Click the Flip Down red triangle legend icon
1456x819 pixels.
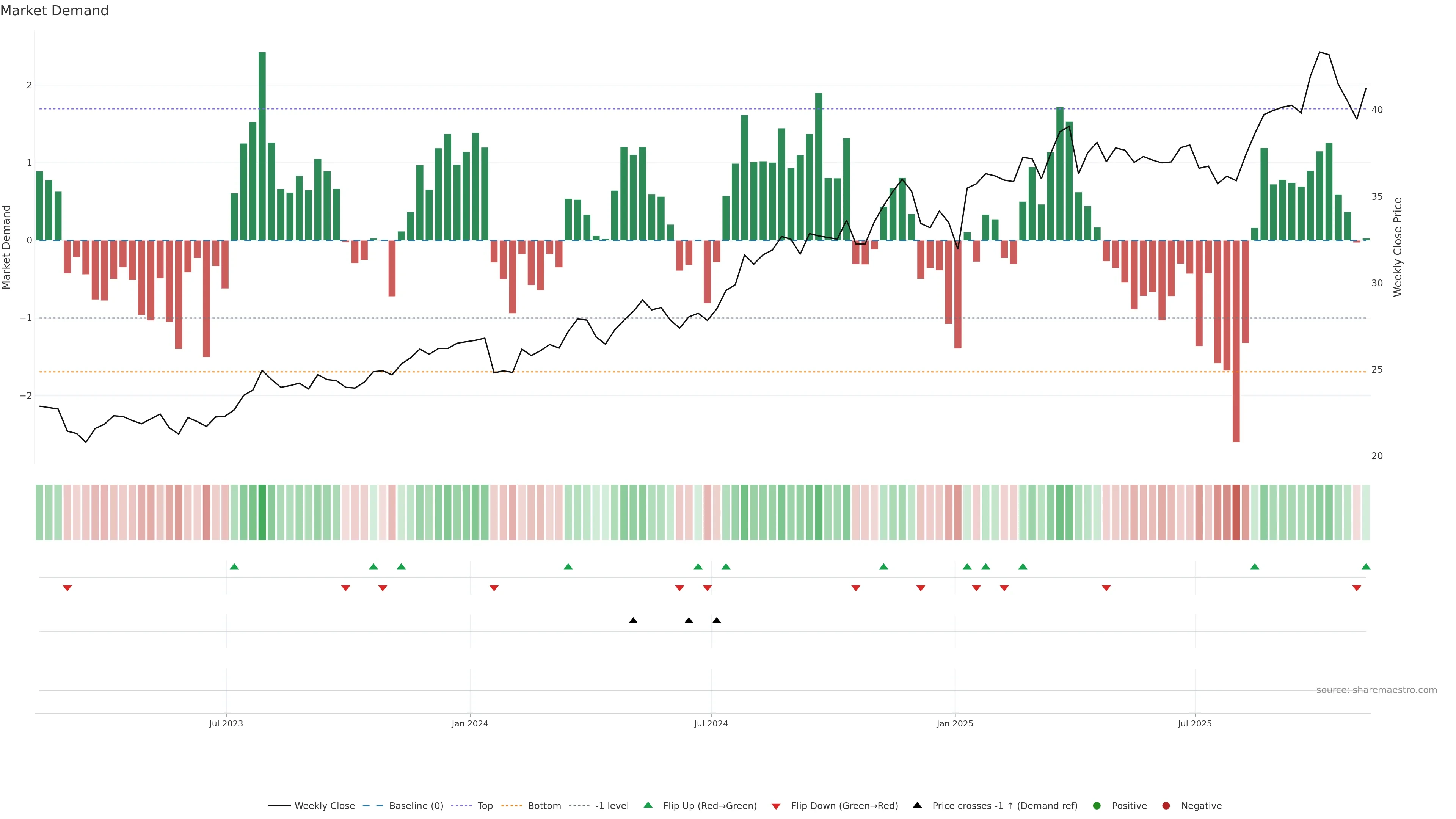click(776, 806)
